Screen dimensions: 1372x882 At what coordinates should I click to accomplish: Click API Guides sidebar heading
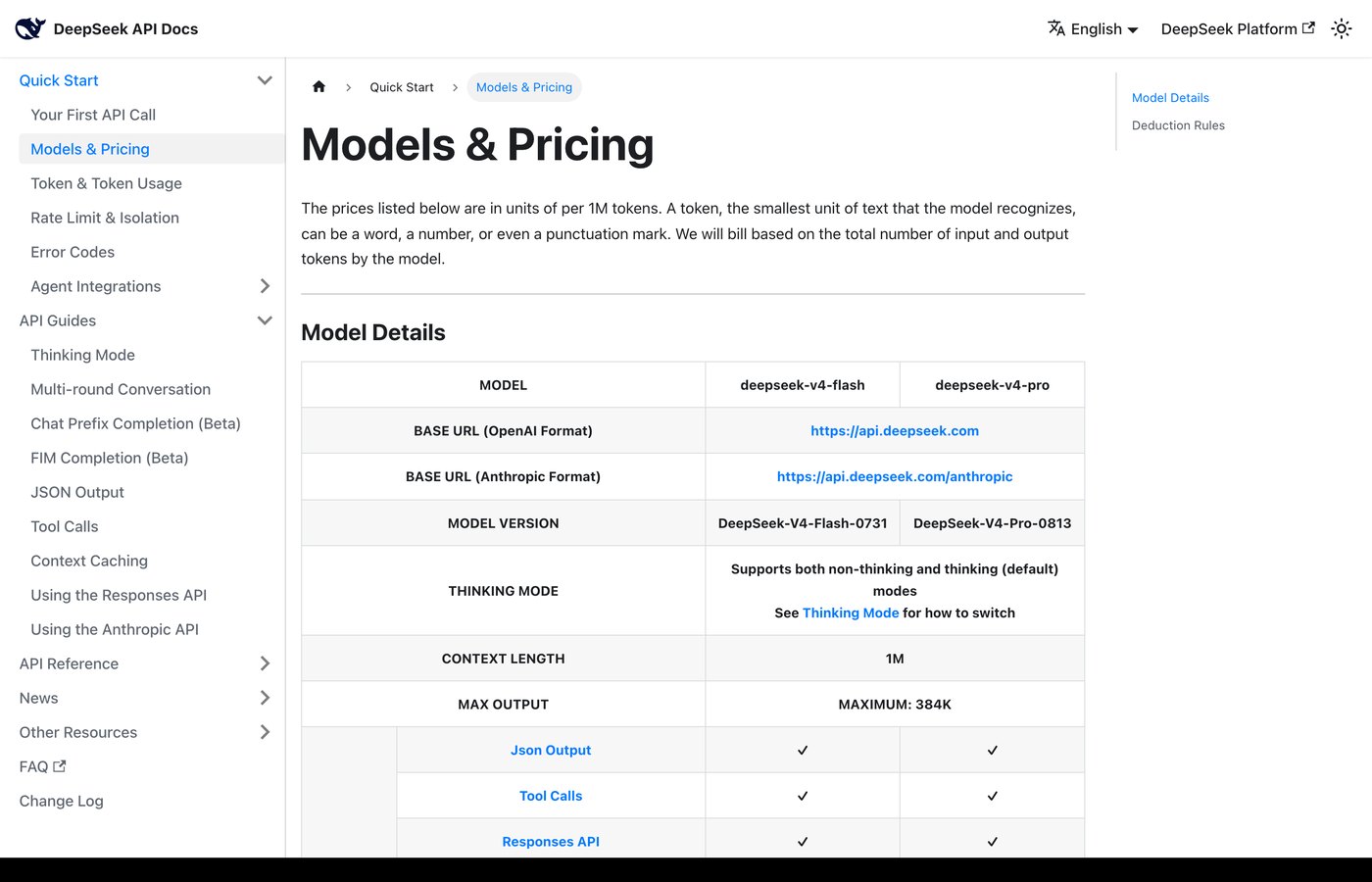58,320
